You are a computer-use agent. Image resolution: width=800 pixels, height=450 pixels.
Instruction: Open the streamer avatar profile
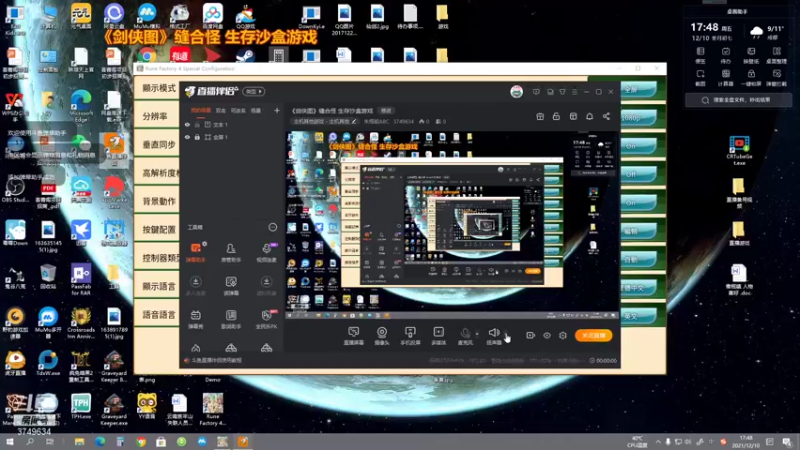tap(516, 92)
